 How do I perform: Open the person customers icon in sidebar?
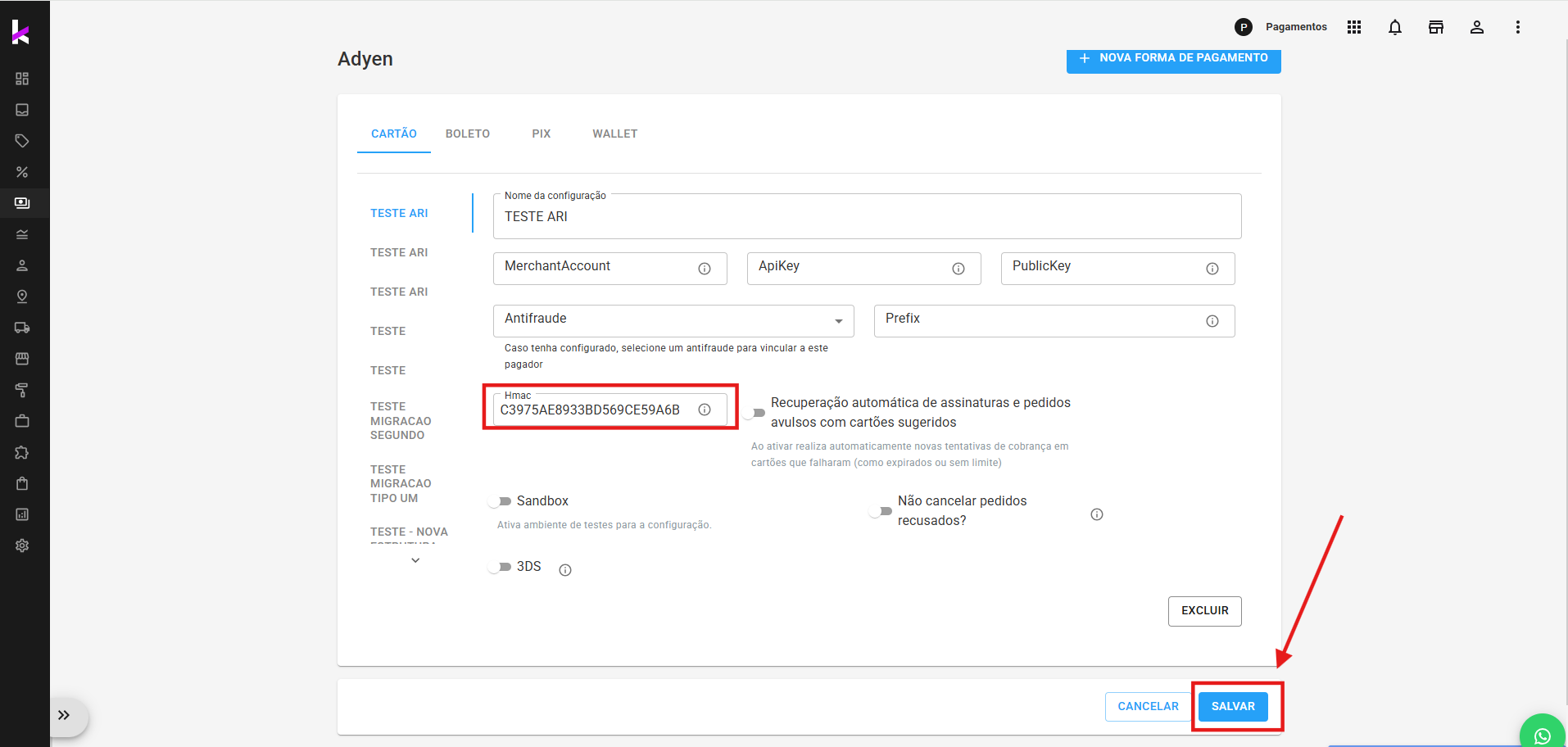[22, 265]
